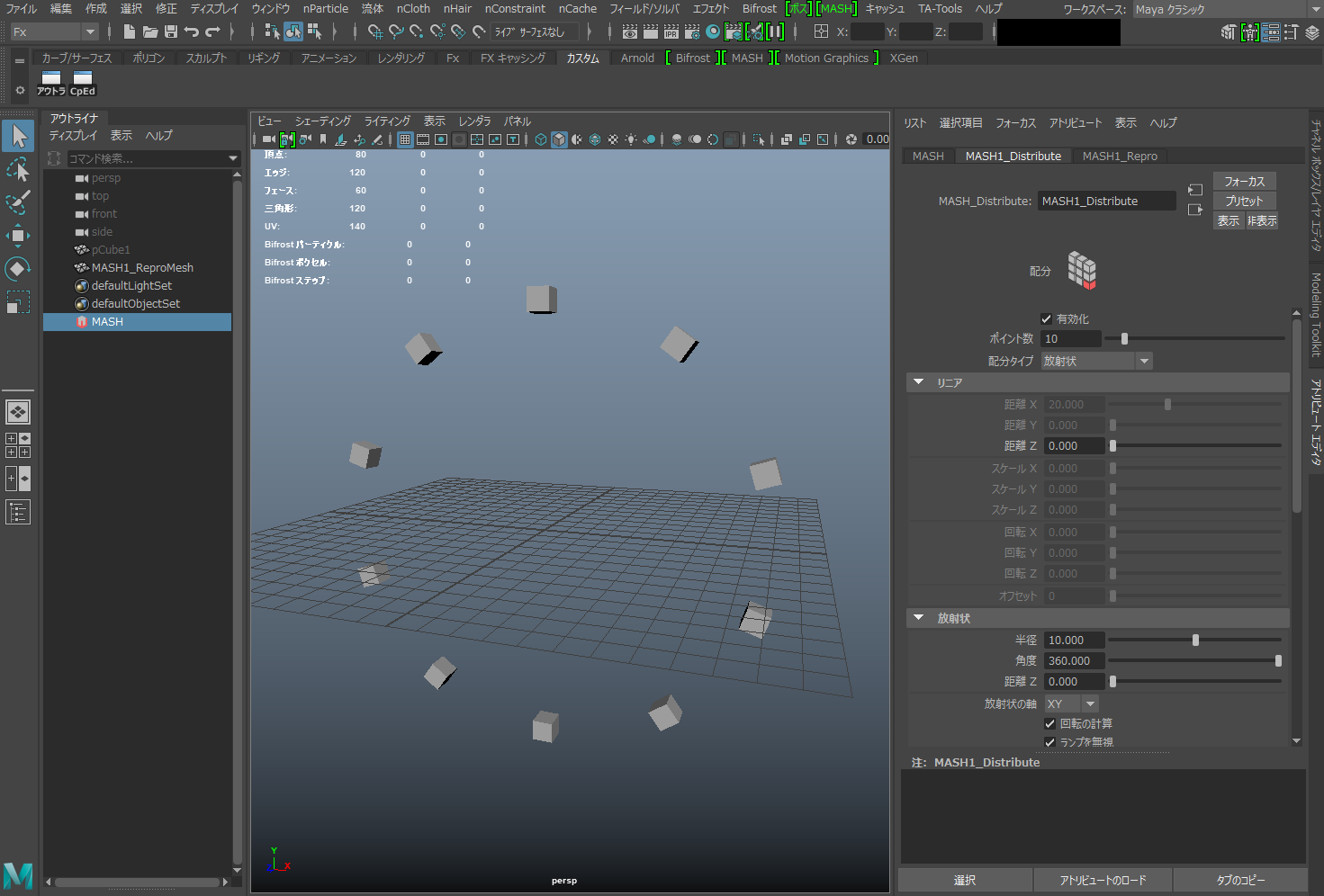Collapse the 放射状 section

click(919, 618)
